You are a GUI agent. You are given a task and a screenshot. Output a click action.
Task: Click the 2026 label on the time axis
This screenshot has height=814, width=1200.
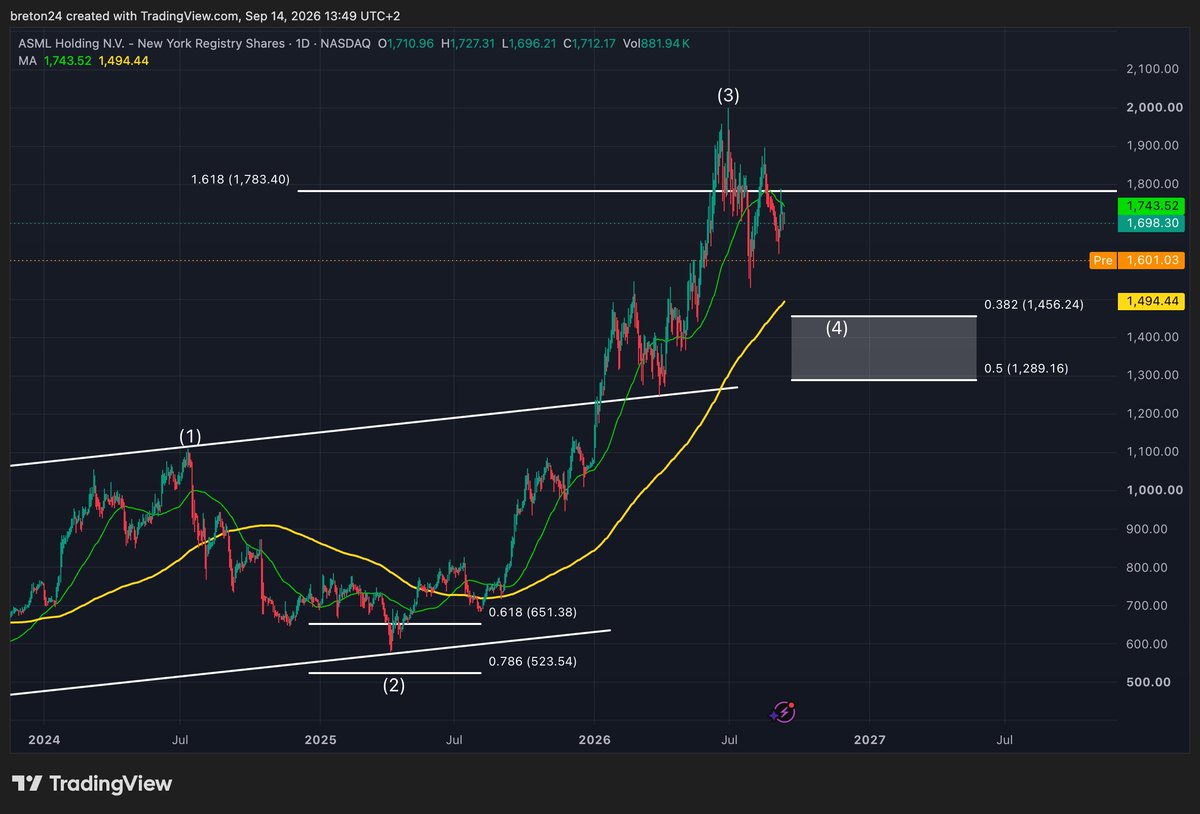(594, 740)
